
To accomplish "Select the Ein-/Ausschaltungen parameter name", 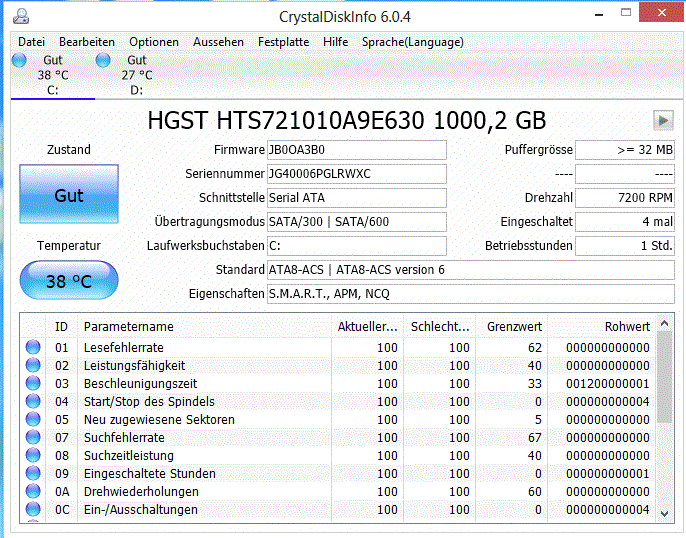I will 140,510.
